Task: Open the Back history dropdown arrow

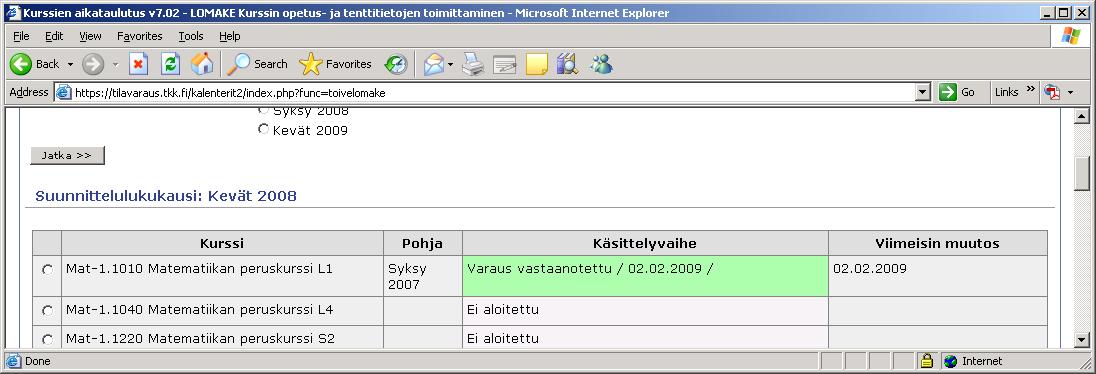Action: coord(70,64)
